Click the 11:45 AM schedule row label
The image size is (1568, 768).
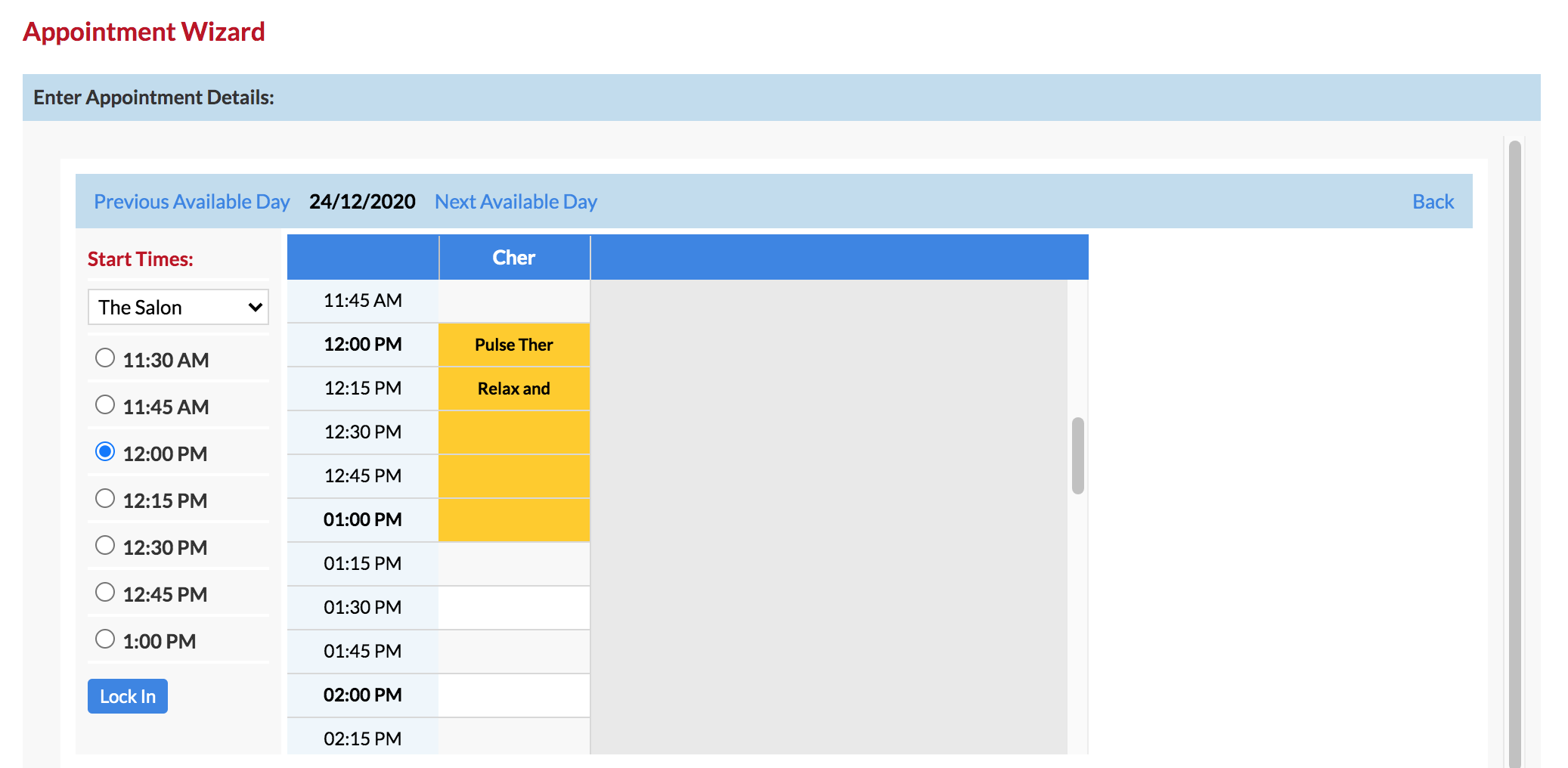(363, 301)
